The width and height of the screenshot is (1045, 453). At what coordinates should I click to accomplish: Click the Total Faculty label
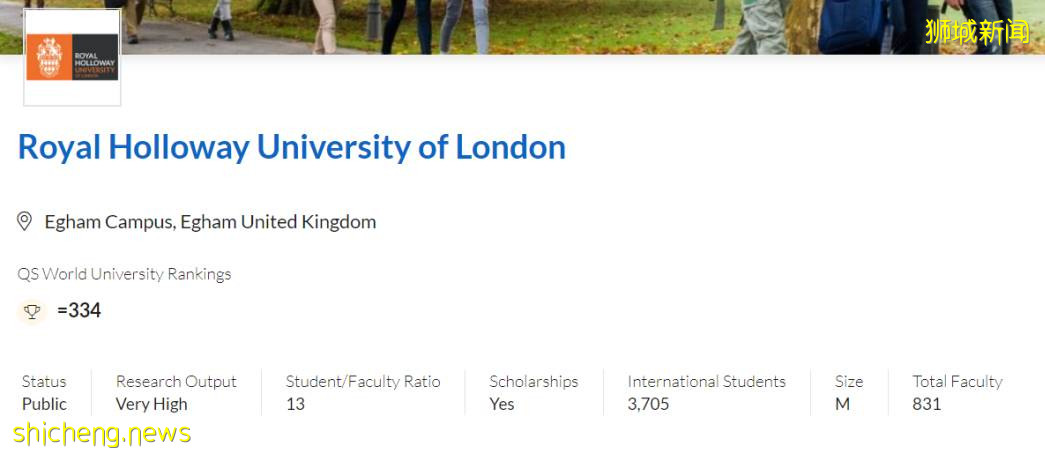(x=957, y=381)
